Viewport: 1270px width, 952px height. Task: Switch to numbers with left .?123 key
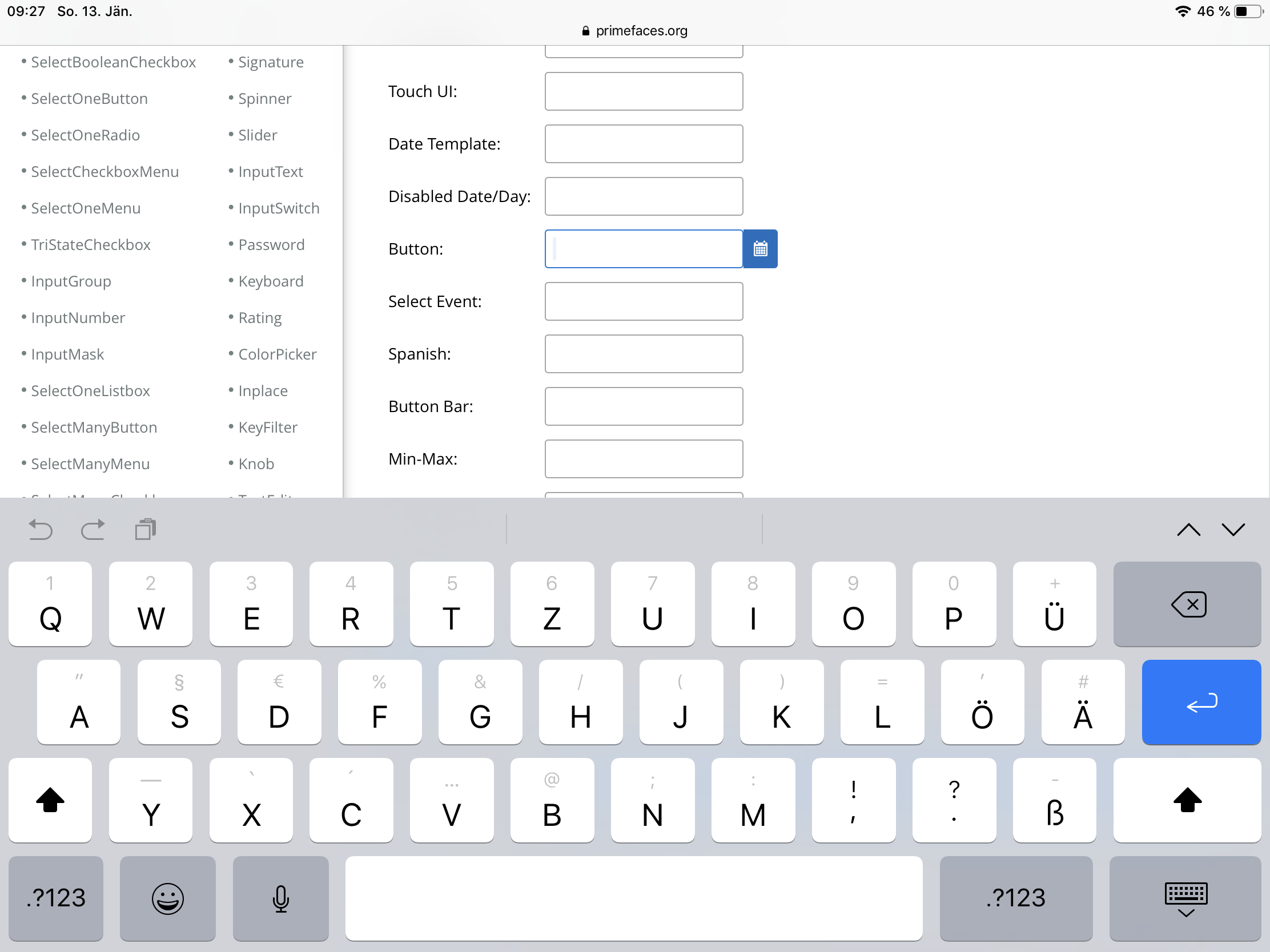click(56, 898)
